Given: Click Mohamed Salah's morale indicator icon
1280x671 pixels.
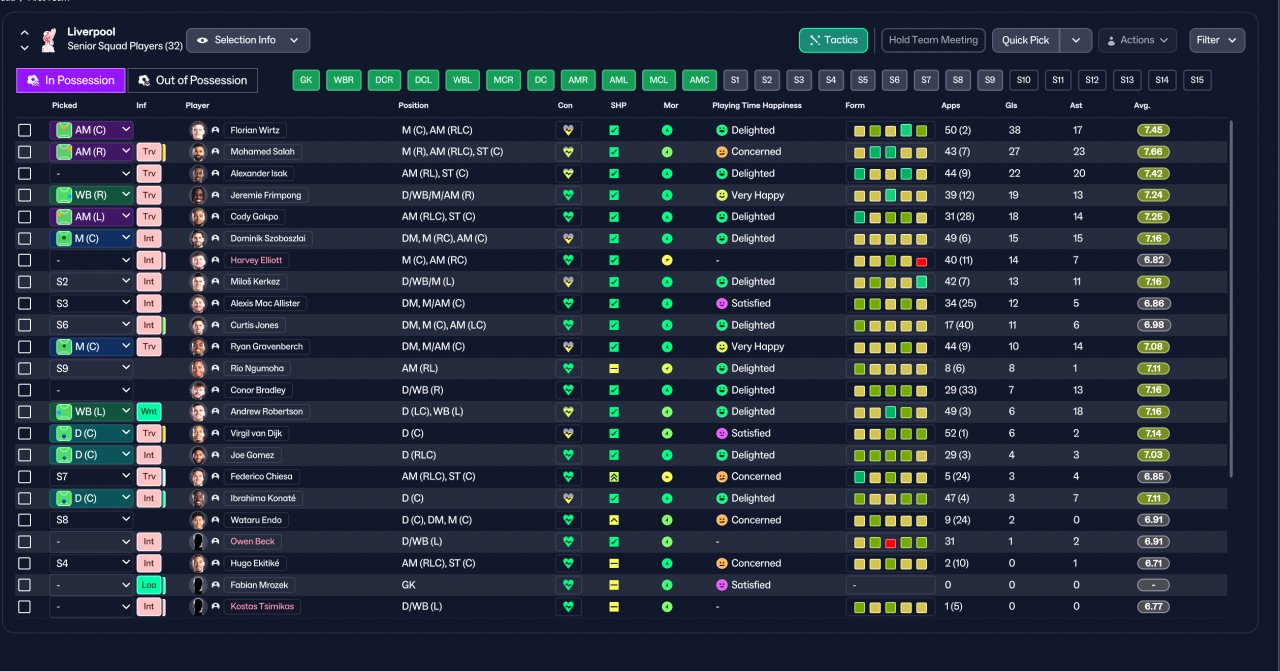Looking at the screenshot, I should pos(667,152).
